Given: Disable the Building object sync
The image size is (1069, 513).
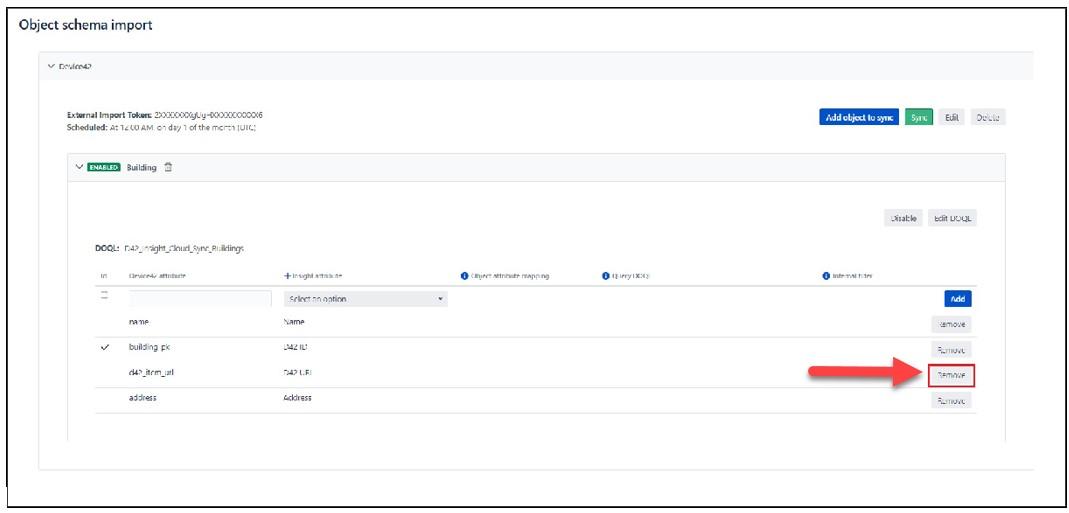Looking at the screenshot, I should (x=903, y=218).
